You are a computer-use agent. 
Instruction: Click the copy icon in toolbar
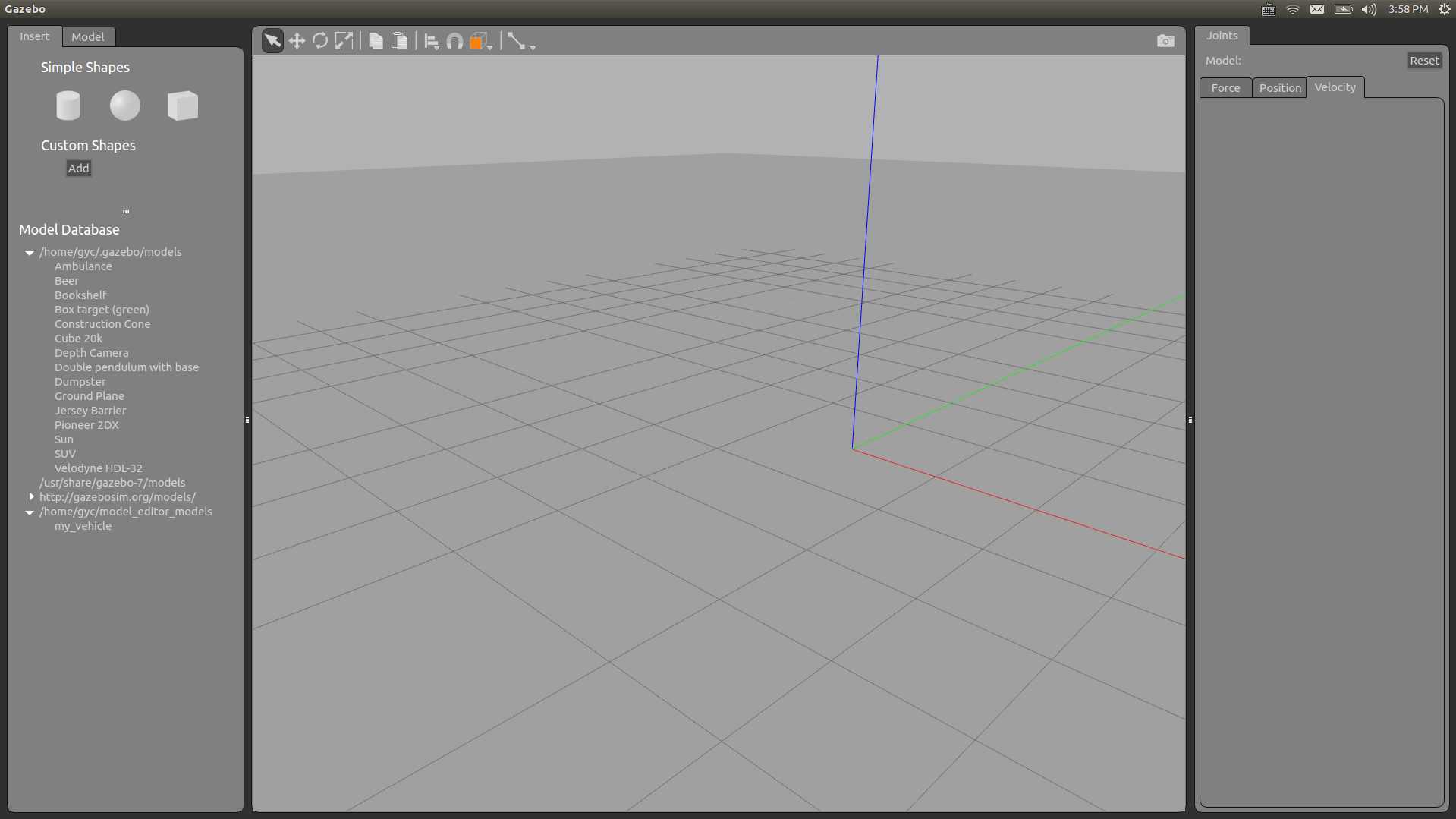point(376,41)
